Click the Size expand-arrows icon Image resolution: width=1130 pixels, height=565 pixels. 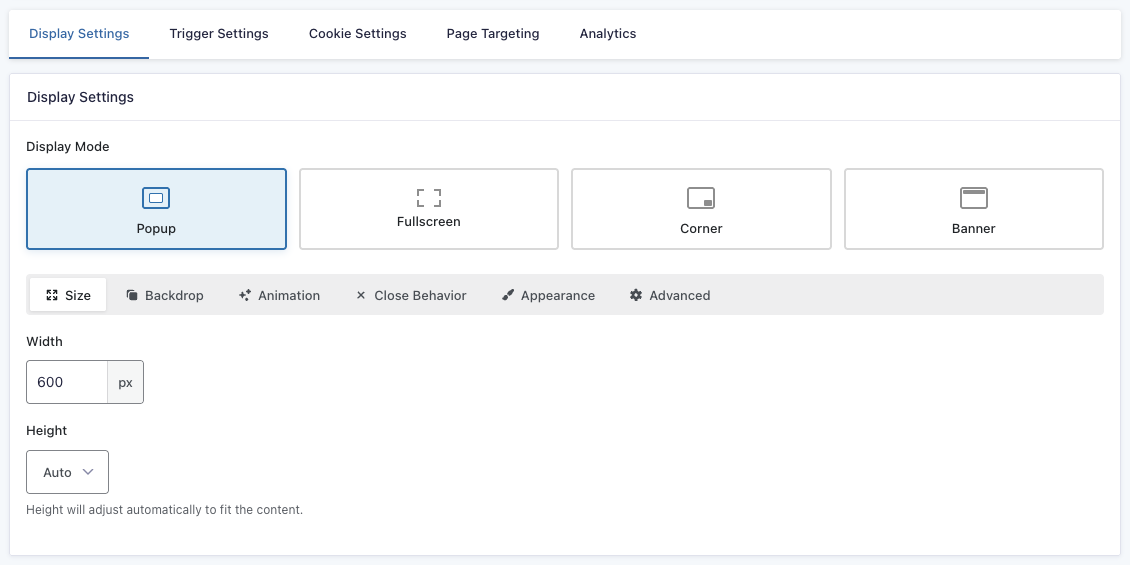[52, 295]
